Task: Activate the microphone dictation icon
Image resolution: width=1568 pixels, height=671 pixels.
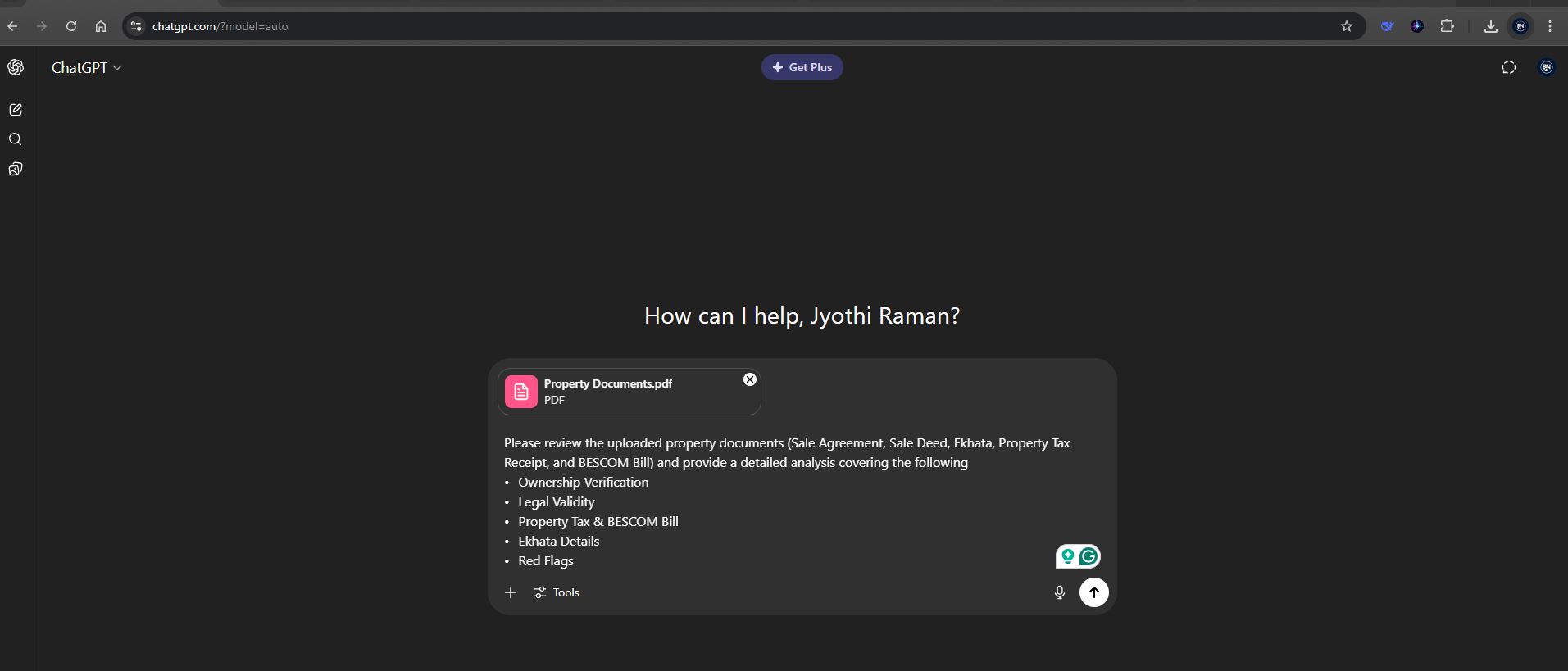Action: click(x=1059, y=592)
